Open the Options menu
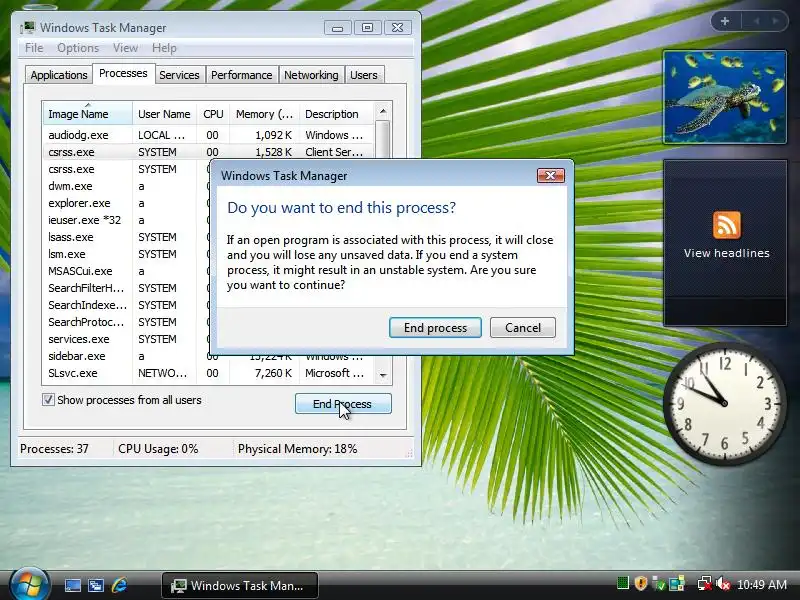Screen dimensions: 800x600 point(78,48)
